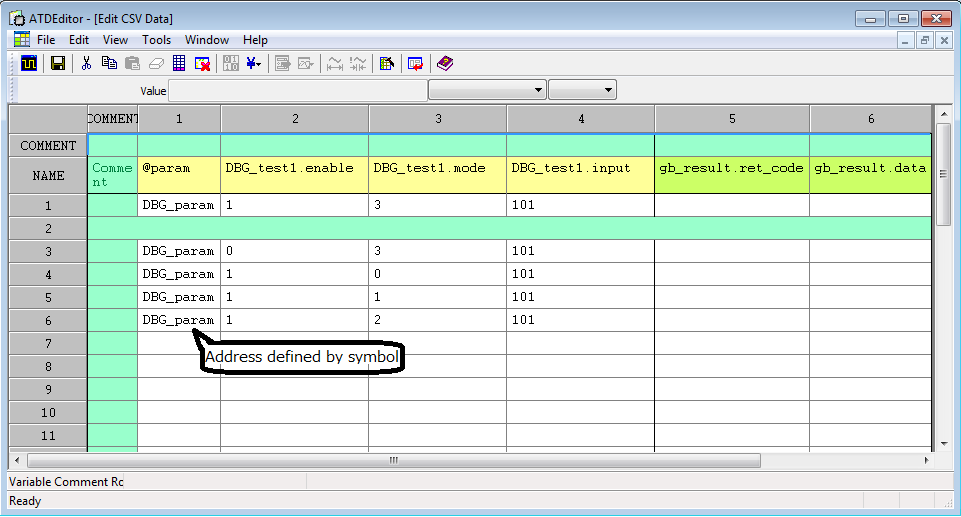The width and height of the screenshot is (961, 517).
Task: Click the input value 101 in row 5
Action: (580, 297)
